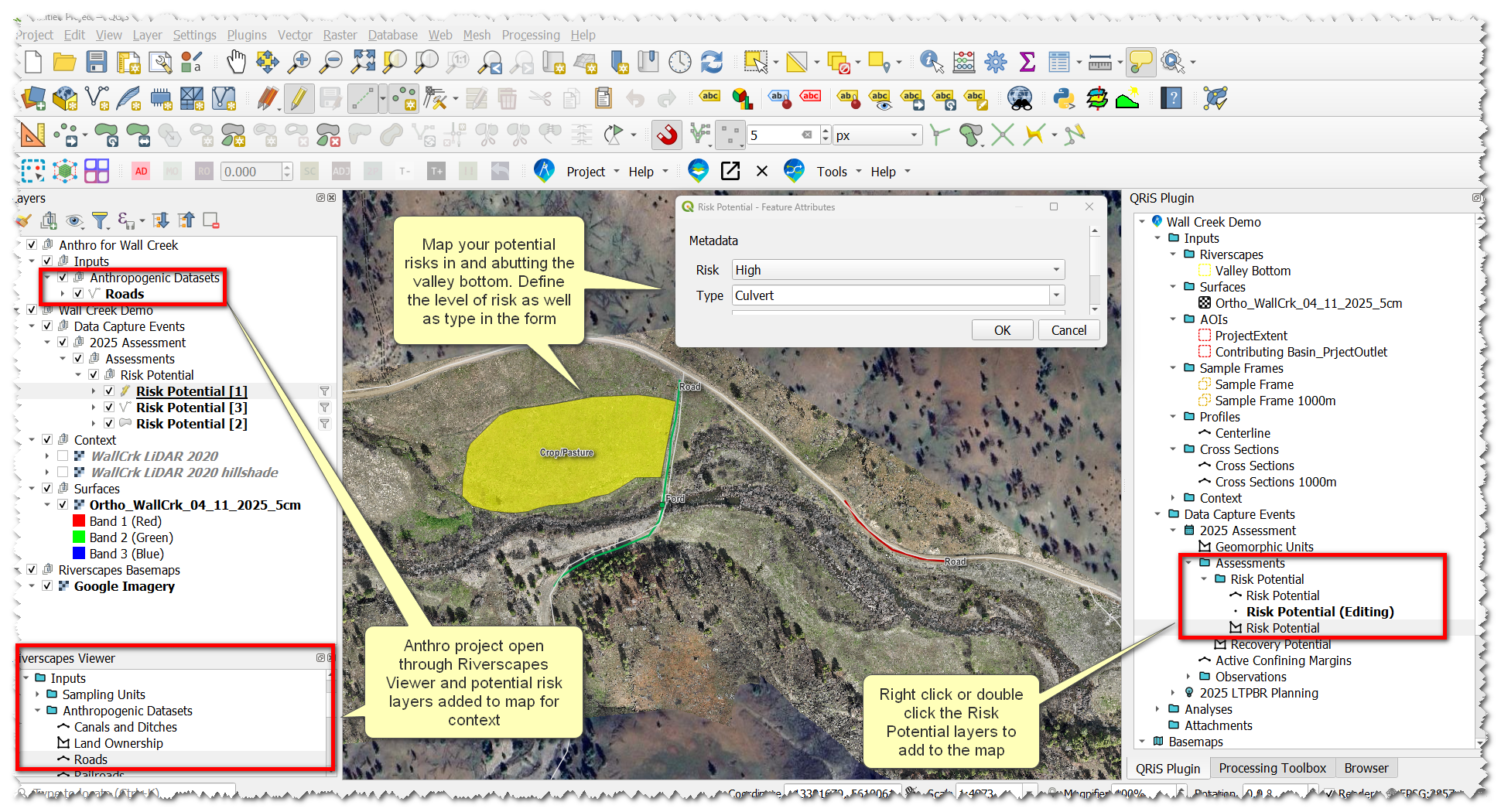This screenshot has height=812, width=1501.
Task: Enable the WallCrk LiDAR 2020 layer
Action: [x=63, y=456]
